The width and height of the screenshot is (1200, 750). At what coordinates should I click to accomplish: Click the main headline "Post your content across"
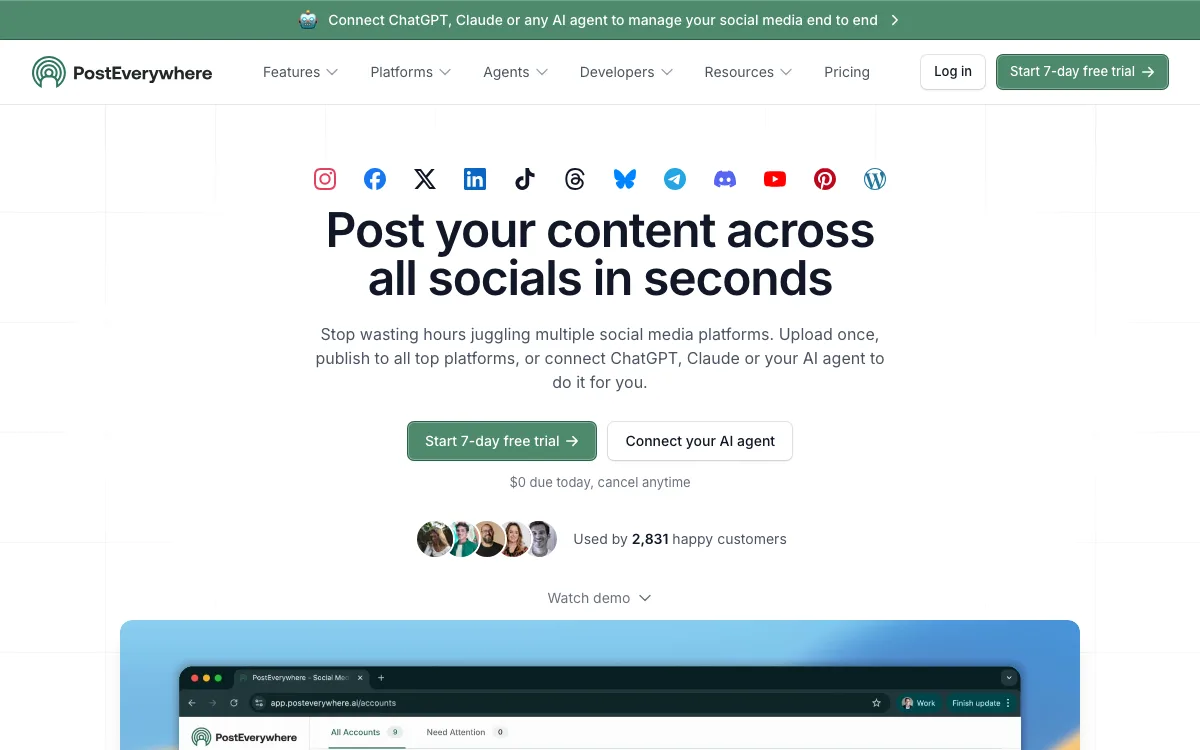pyautogui.click(x=600, y=230)
